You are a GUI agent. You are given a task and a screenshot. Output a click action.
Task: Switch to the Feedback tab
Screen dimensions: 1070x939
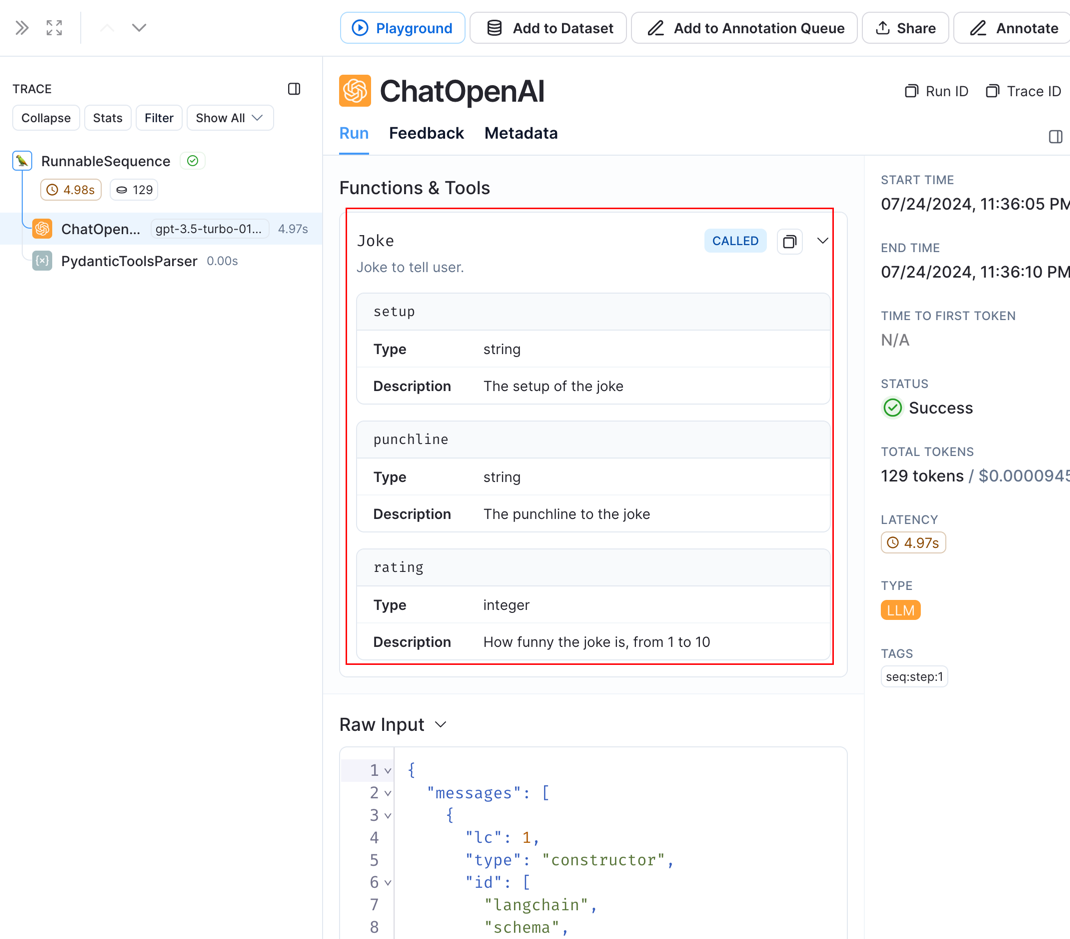pyautogui.click(x=426, y=134)
